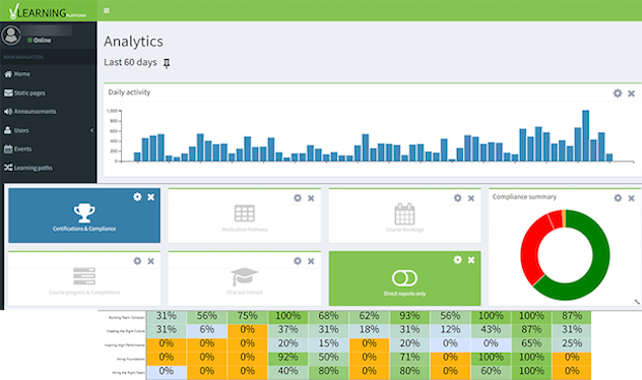This screenshot has width=642, height=380.
Task: Open the Course Bookings calendar tile
Action: click(405, 216)
